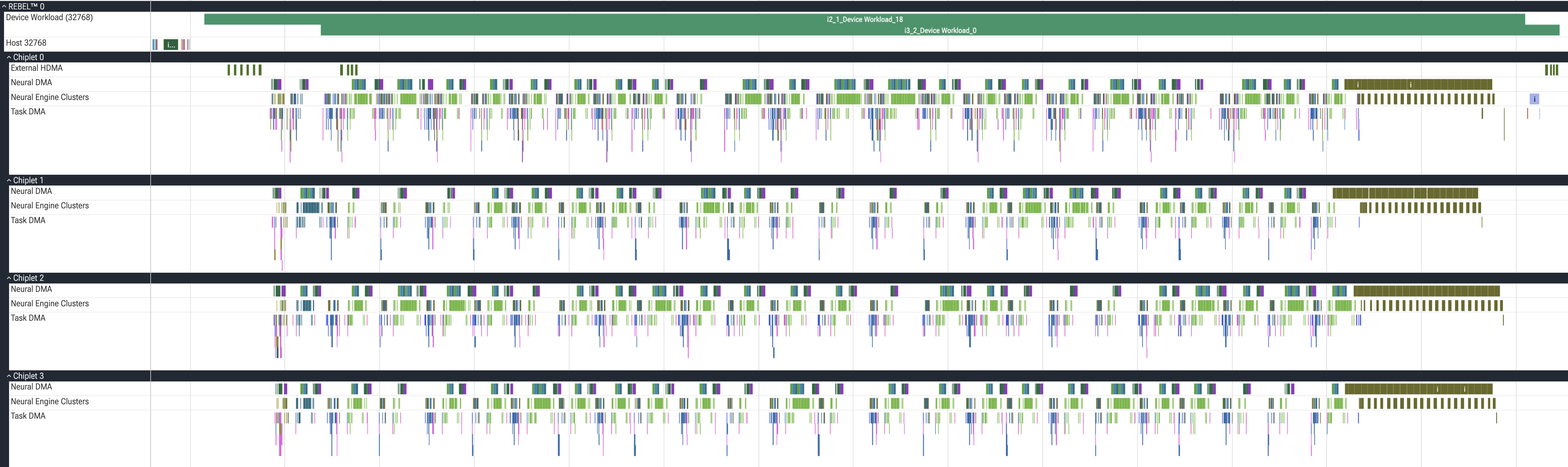Collapse the Chiplet 0 section
Viewport: 1568px width, 467px height.
pyautogui.click(x=9, y=57)
